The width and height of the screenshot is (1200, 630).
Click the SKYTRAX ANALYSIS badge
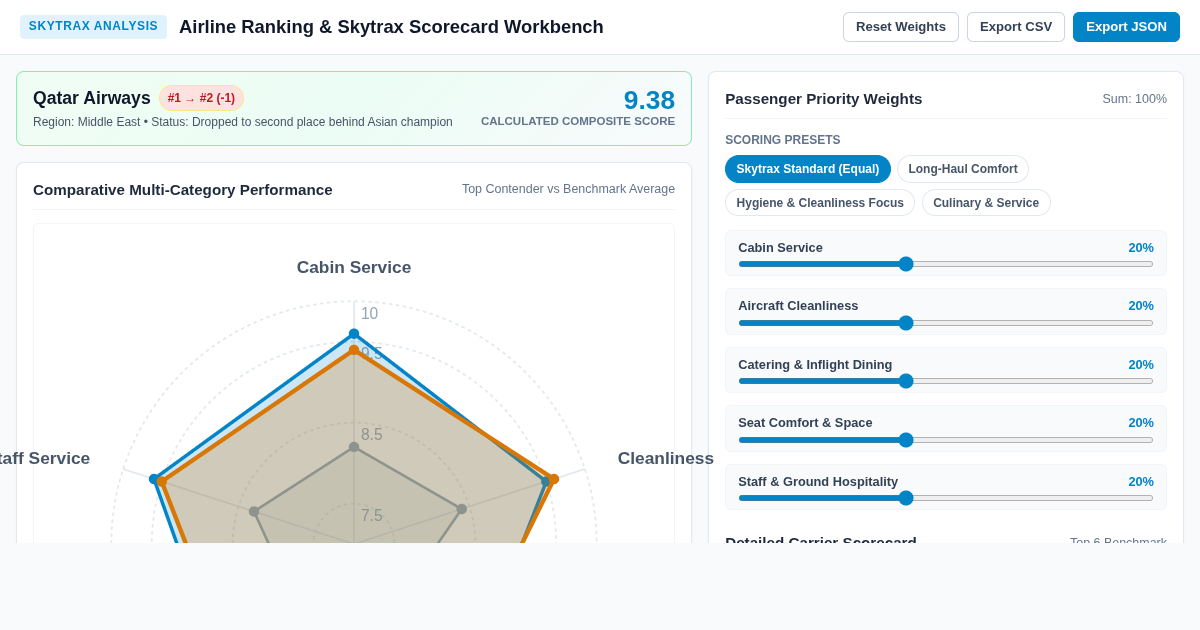tap(93, 26)
